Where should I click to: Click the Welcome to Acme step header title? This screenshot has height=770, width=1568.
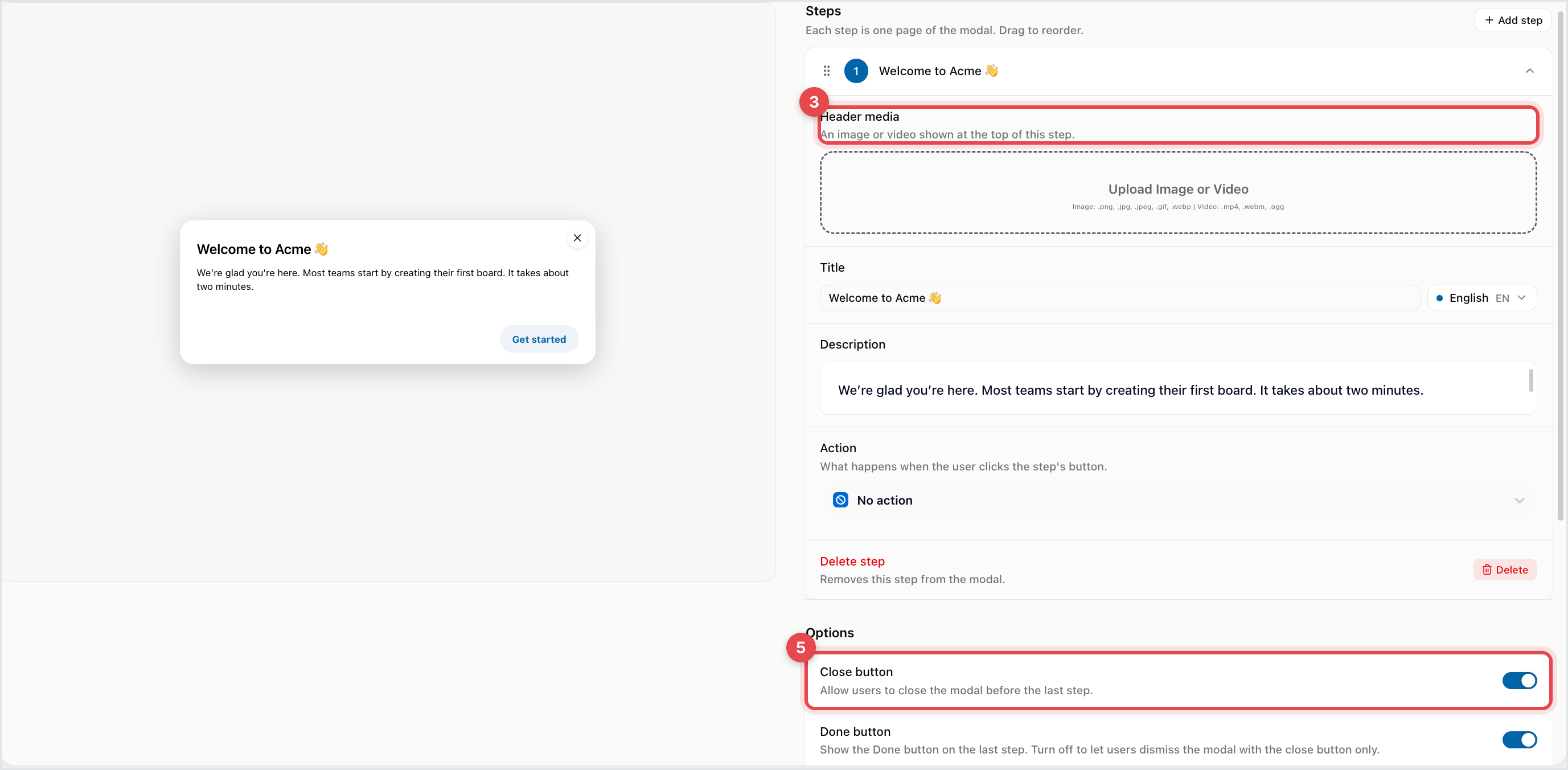[938, 71]
